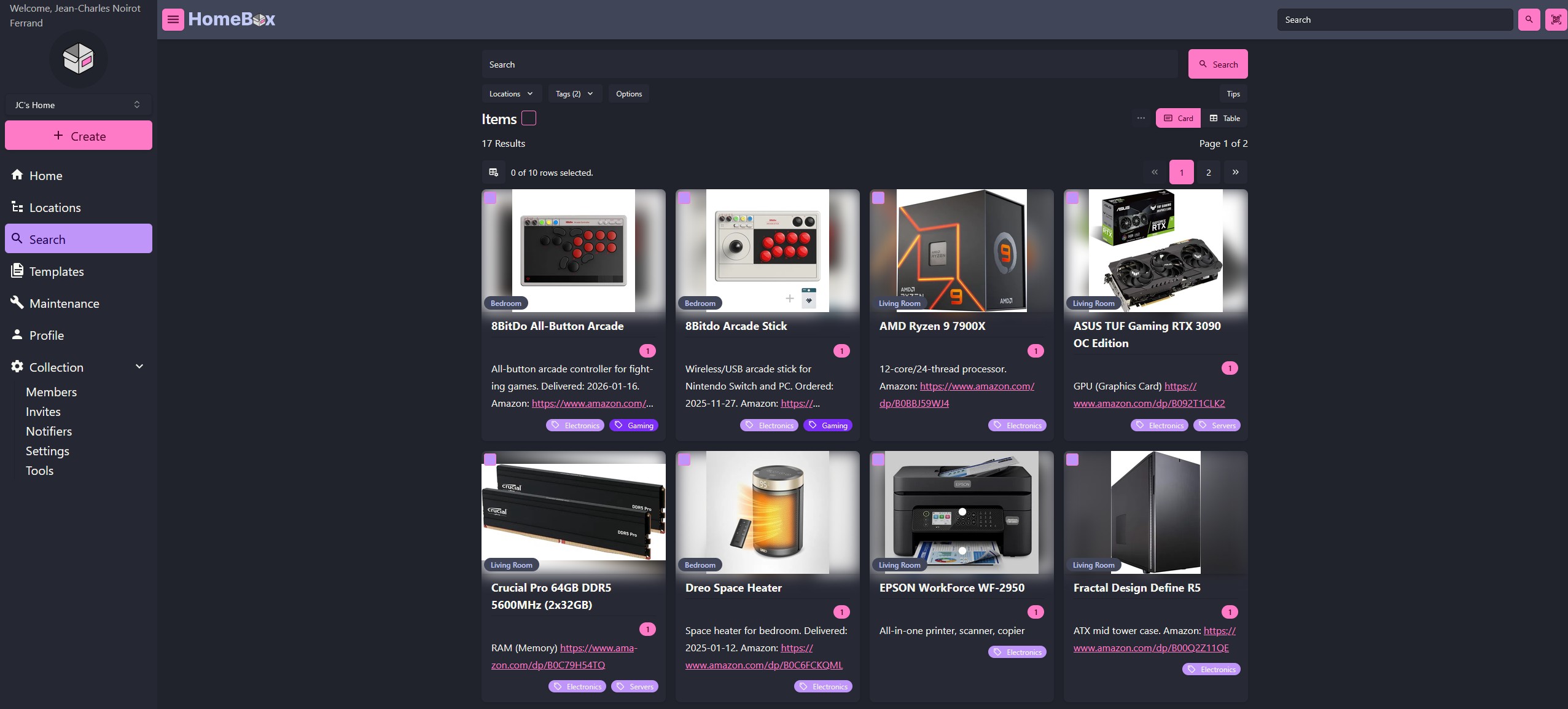
Task: Click the Create button
Action: [x=79, y=135]
